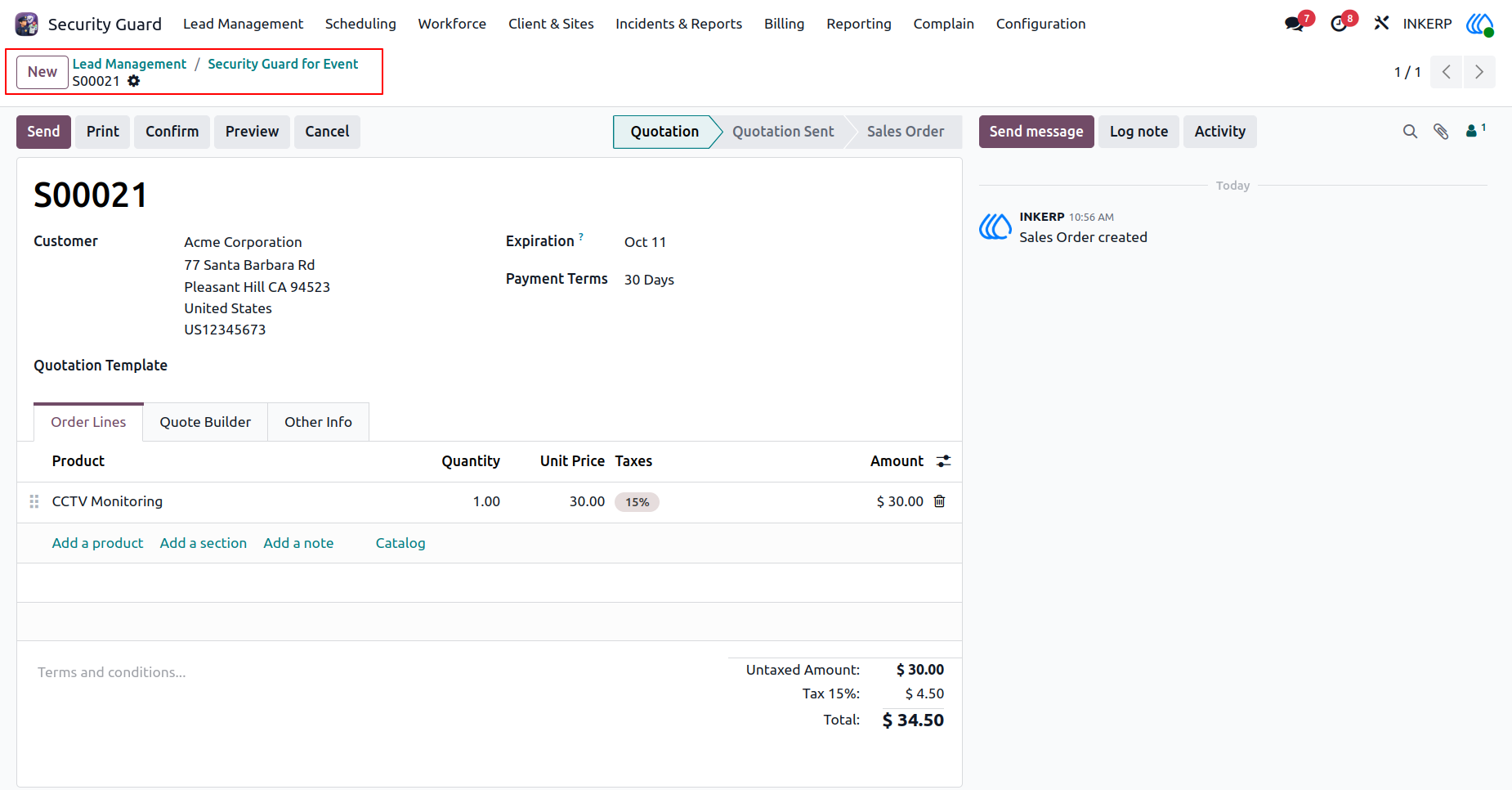Switch to the Other Info tab
1512x790 pixels.
point(318,422)
